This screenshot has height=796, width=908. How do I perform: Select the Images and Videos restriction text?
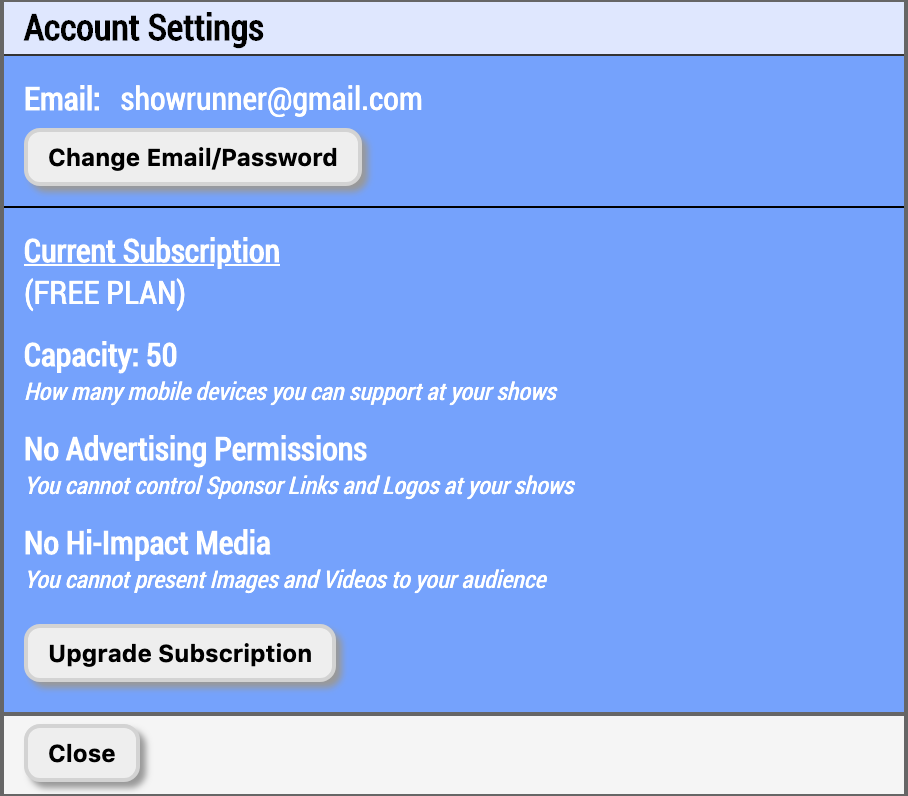coord(284,579)
